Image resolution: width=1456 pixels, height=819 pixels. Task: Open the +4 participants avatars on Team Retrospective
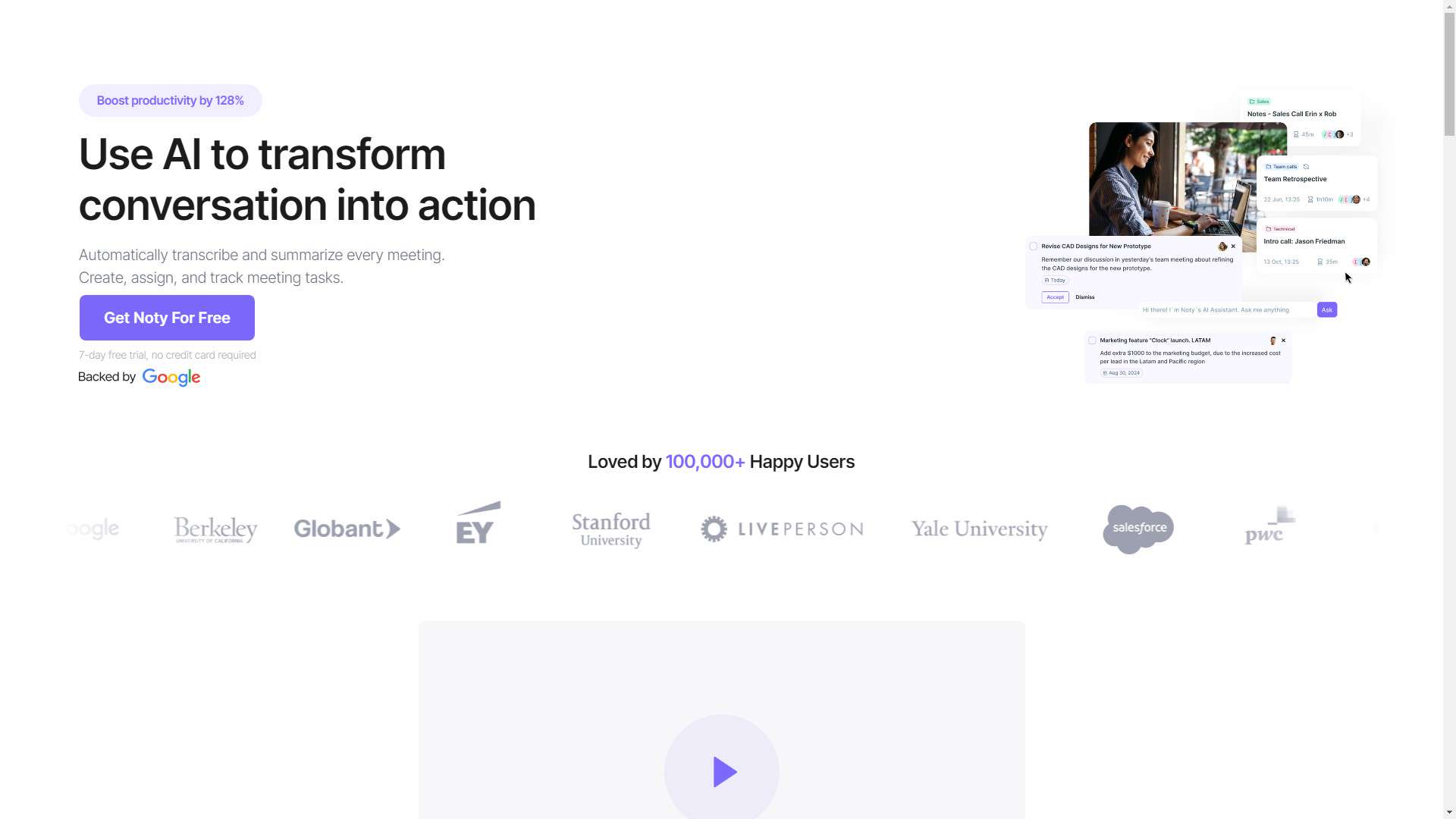tap(1354, 200)
